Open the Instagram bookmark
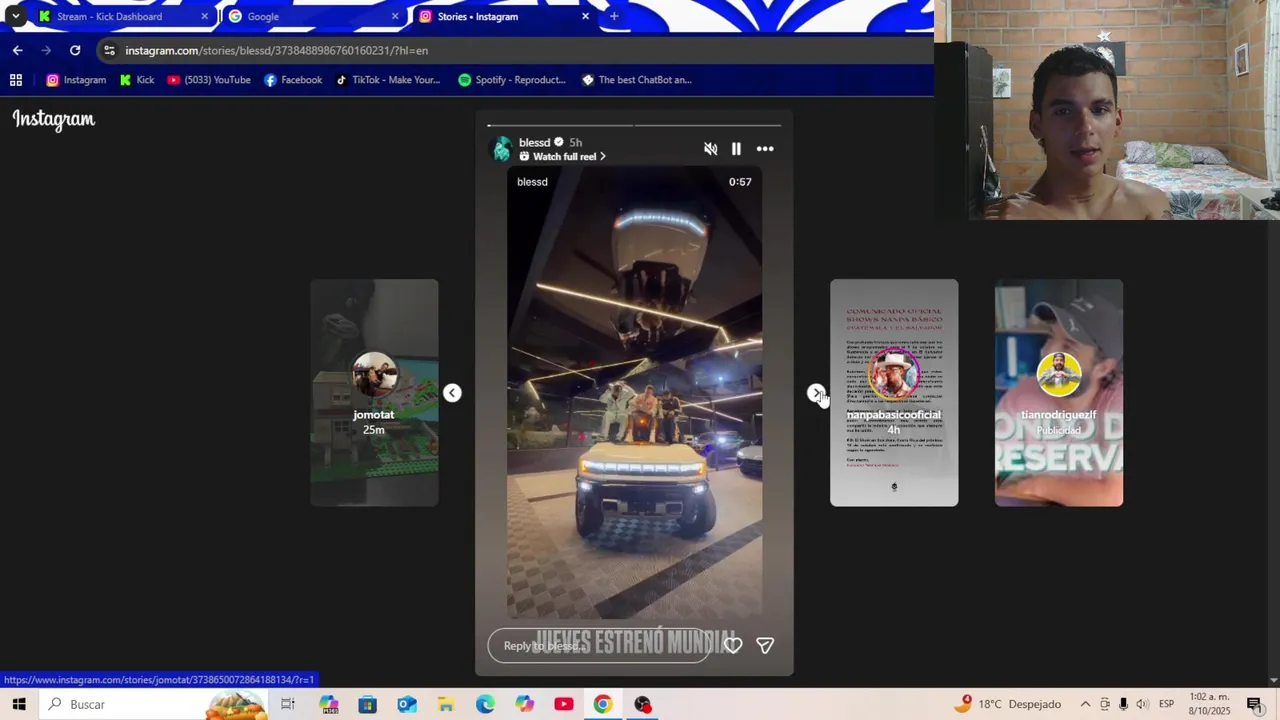The height and width of the screenshot is (720, 1280). tap(76, 80)
